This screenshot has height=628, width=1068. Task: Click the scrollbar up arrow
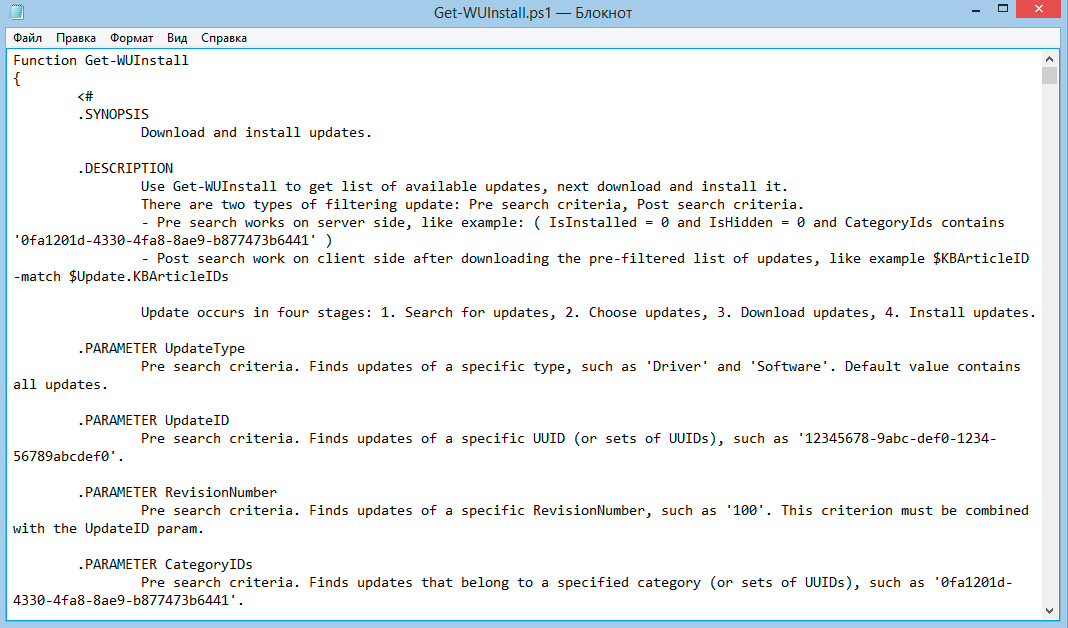tap(1049, 59)
